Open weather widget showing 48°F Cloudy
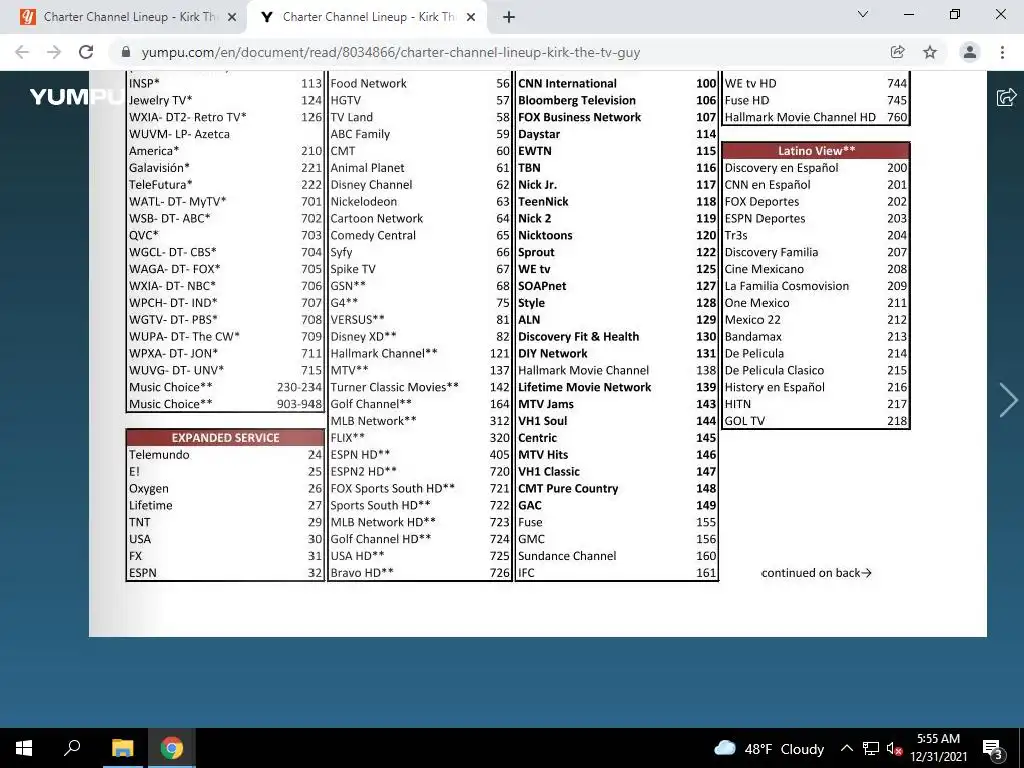1024x768 pixels. click(x=769, y=748)
